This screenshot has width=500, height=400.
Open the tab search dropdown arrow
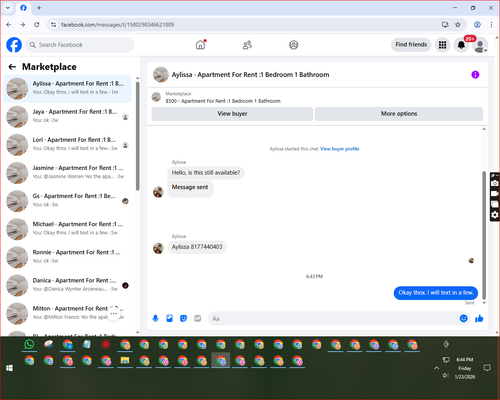coord(8,8)
